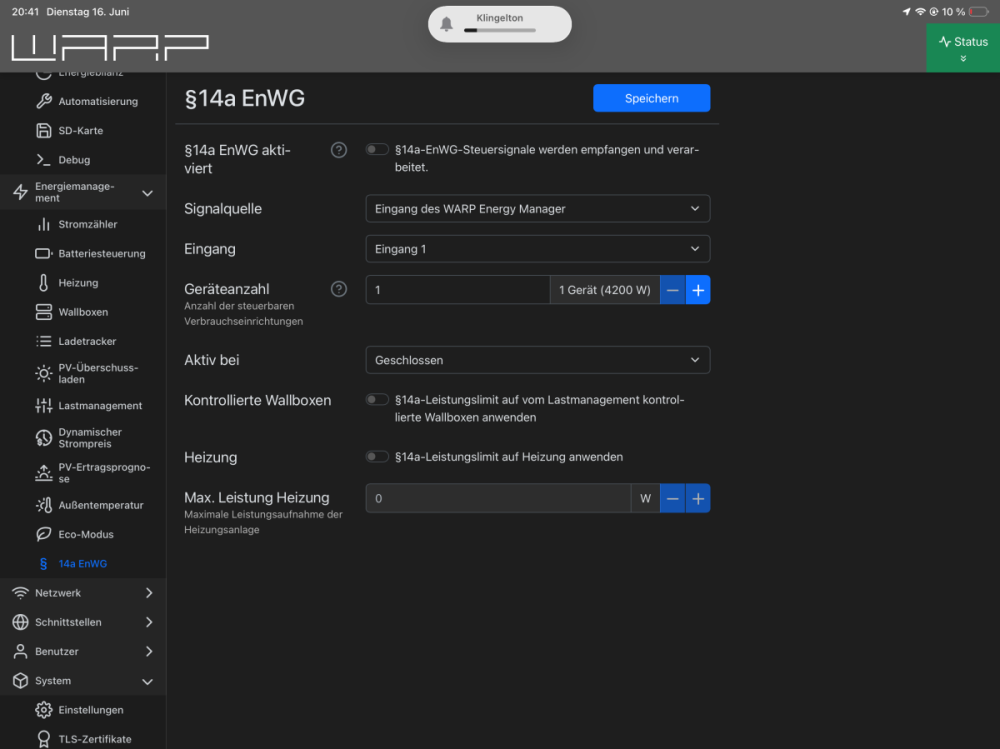Click the WARP logo

110,47
